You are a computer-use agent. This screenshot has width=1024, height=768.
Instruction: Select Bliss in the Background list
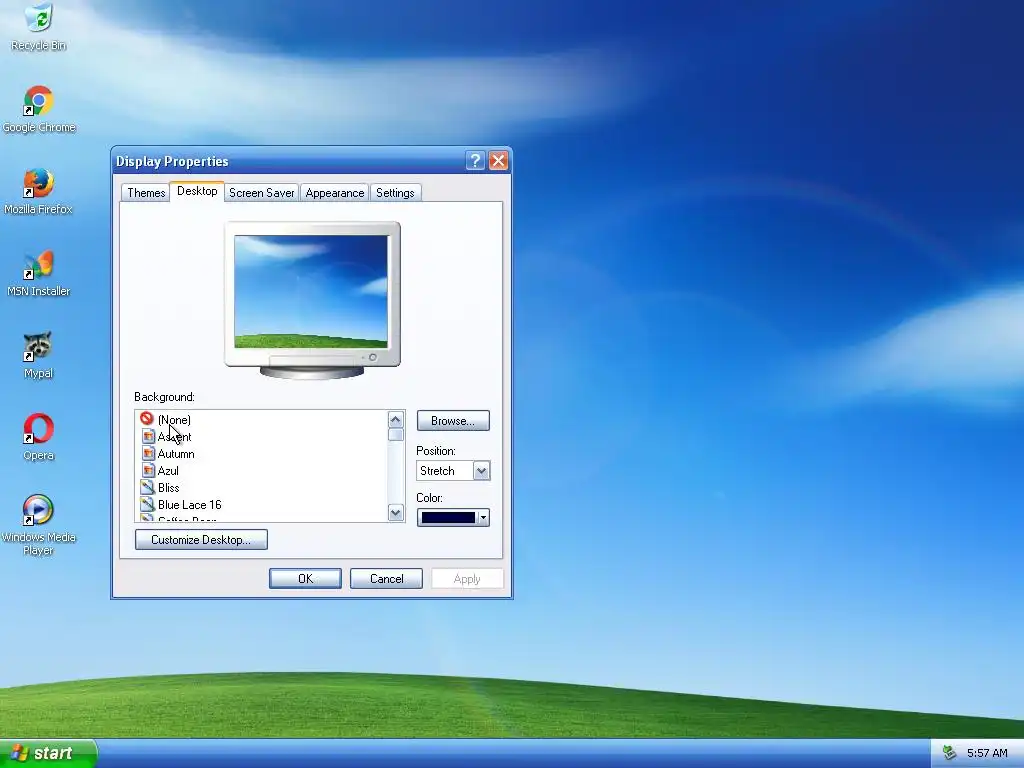168,488
